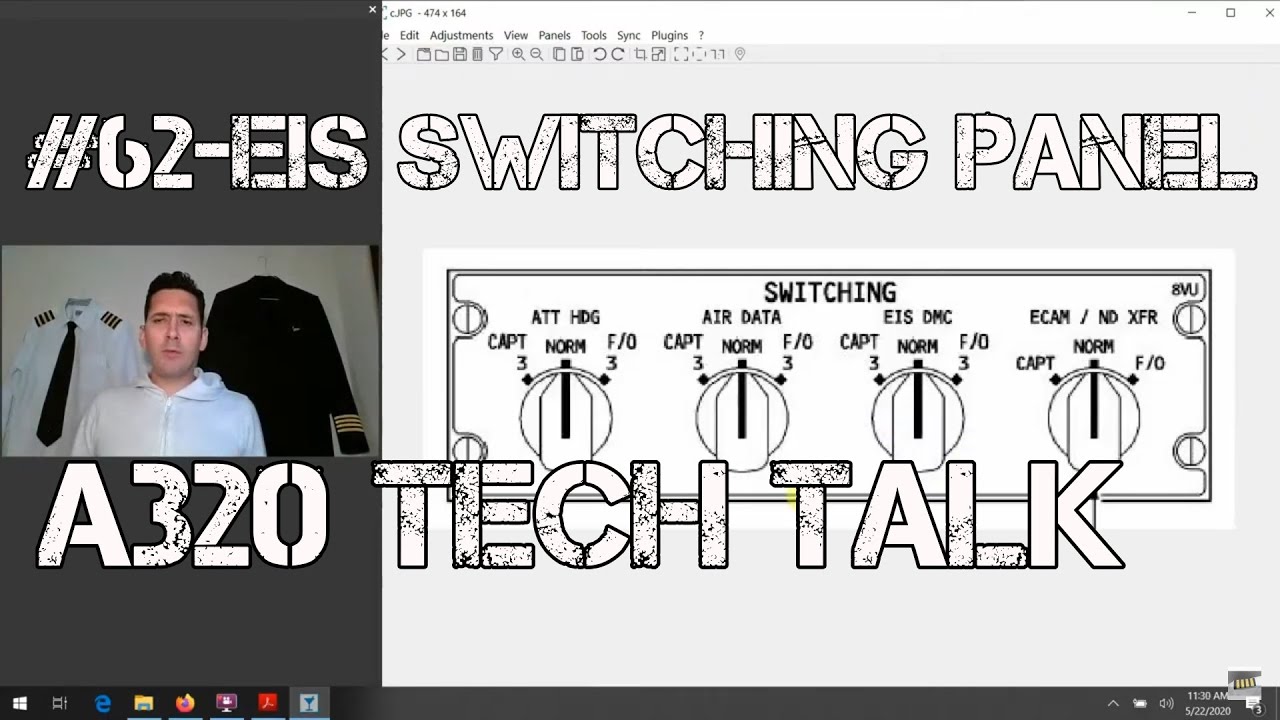The image size is (1280, 720).
Task: Open Task View in the taskbar
Action: coord(59,704)
